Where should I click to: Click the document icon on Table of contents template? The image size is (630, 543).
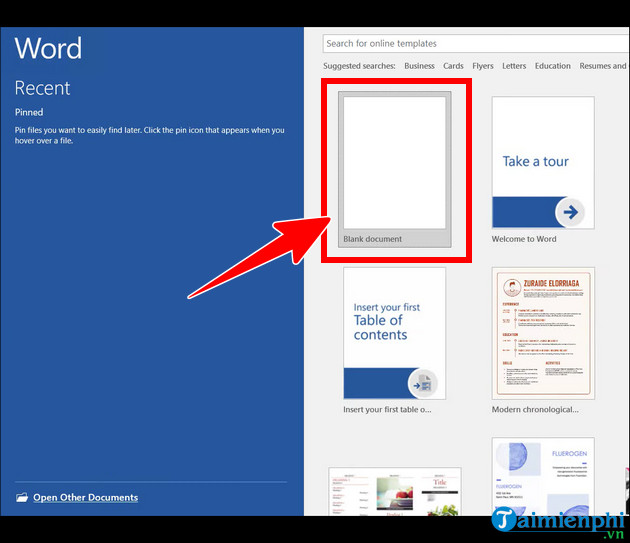[423, 384]
